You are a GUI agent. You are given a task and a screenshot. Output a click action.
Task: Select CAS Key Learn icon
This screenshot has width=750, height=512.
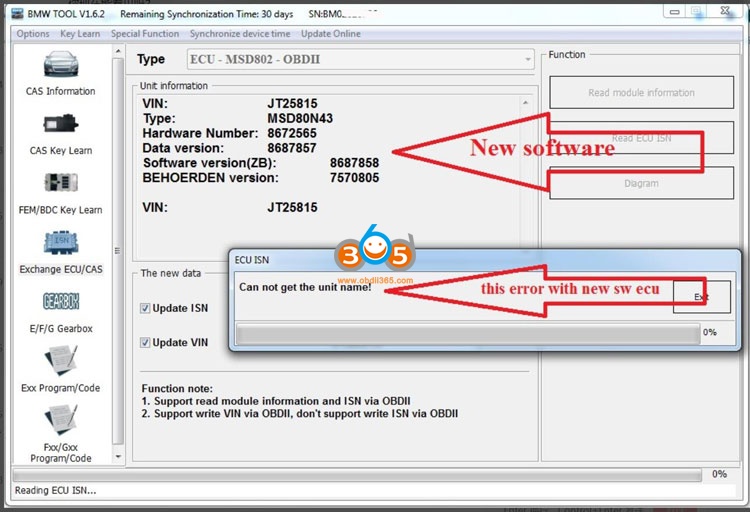(60, 124)
